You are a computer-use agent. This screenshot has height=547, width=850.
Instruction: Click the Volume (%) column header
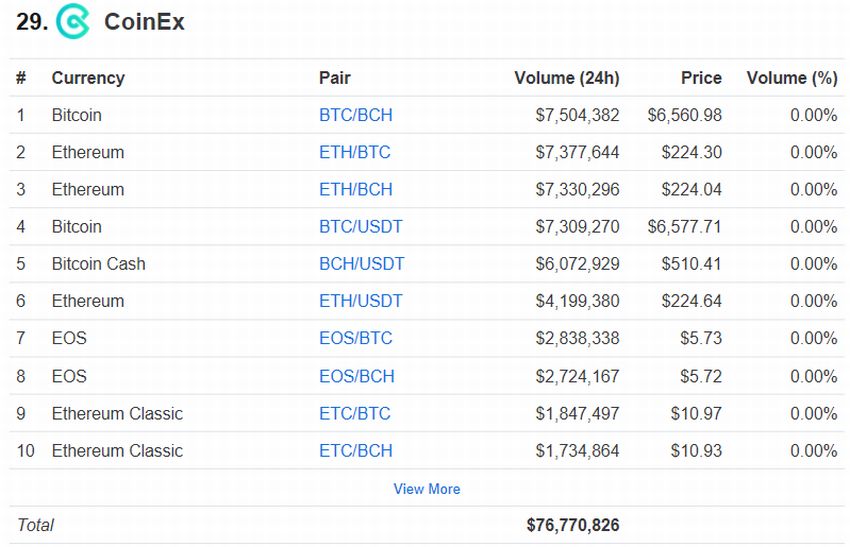coord(792,78)
